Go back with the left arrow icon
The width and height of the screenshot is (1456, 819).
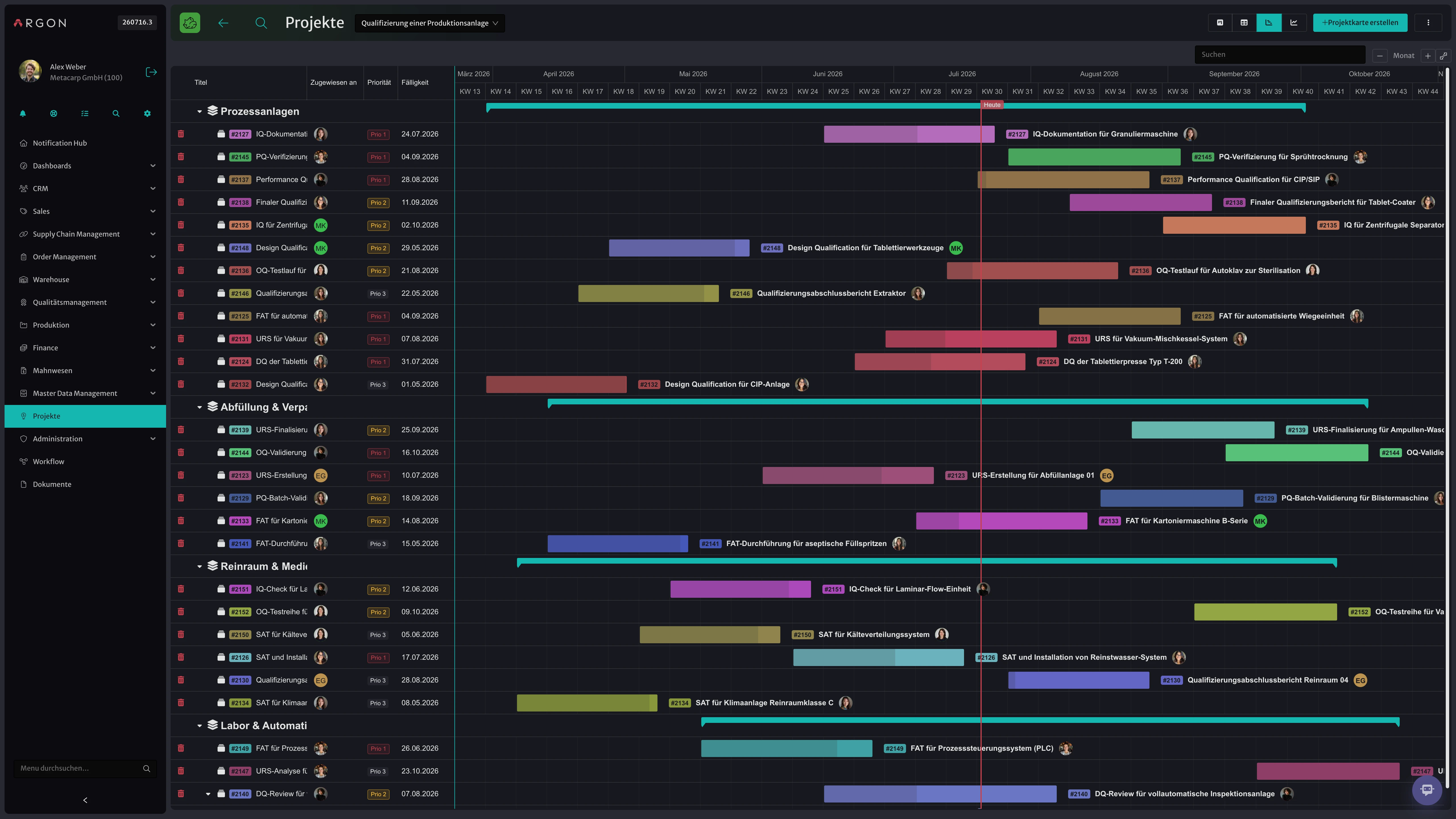coord(223,23)
